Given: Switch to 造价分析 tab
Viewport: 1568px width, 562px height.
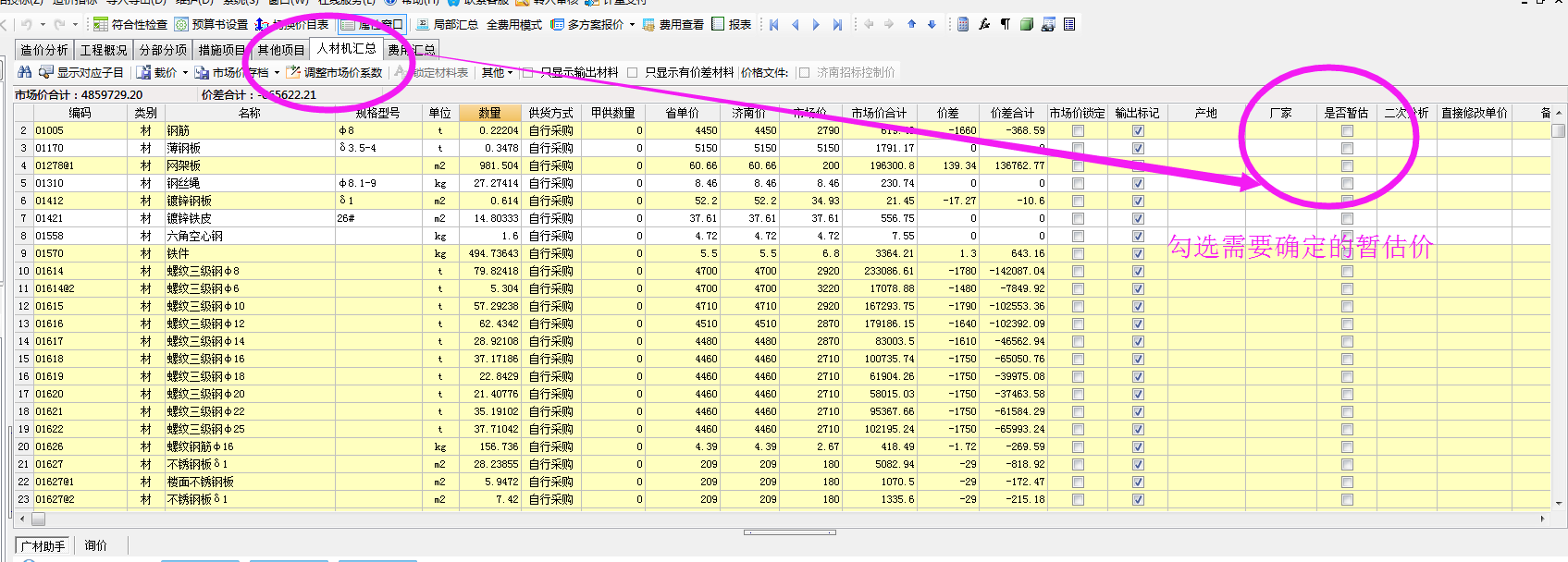Looking at the screenshot, I should tap(44, 50).
